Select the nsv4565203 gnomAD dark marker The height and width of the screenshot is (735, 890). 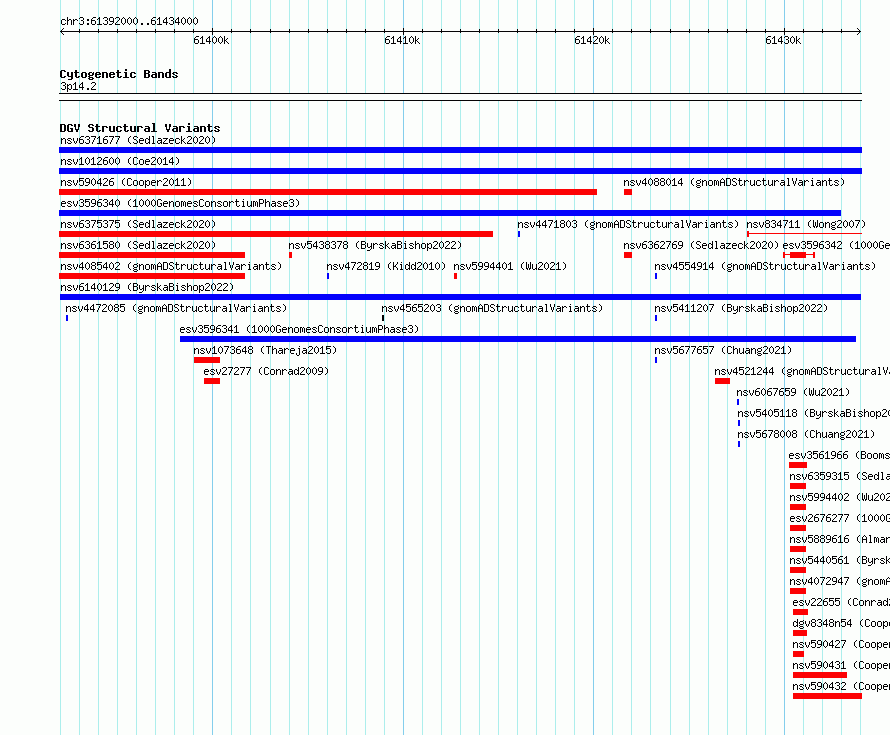(x=383, y=318)
